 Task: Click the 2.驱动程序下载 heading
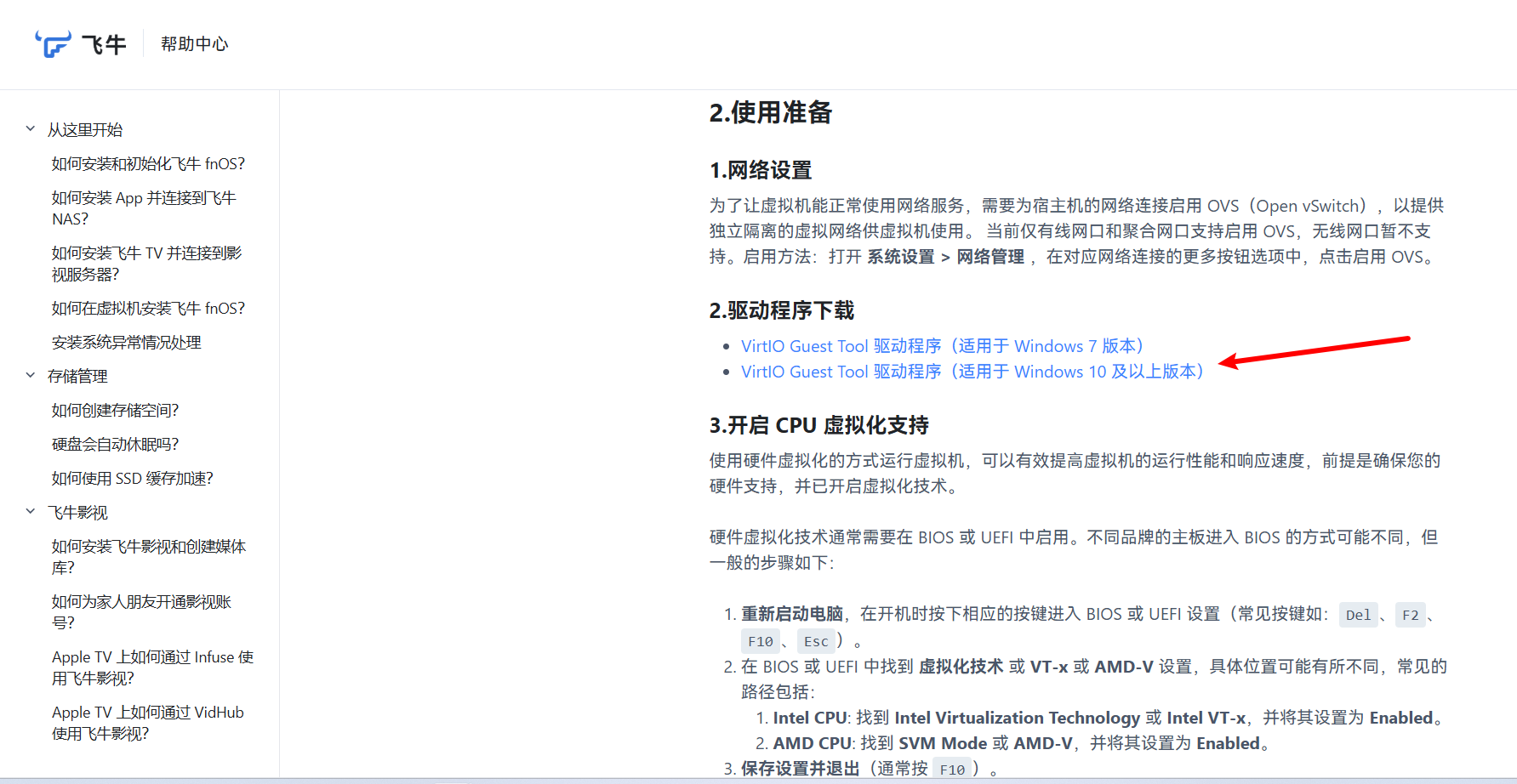pos(782,310)
